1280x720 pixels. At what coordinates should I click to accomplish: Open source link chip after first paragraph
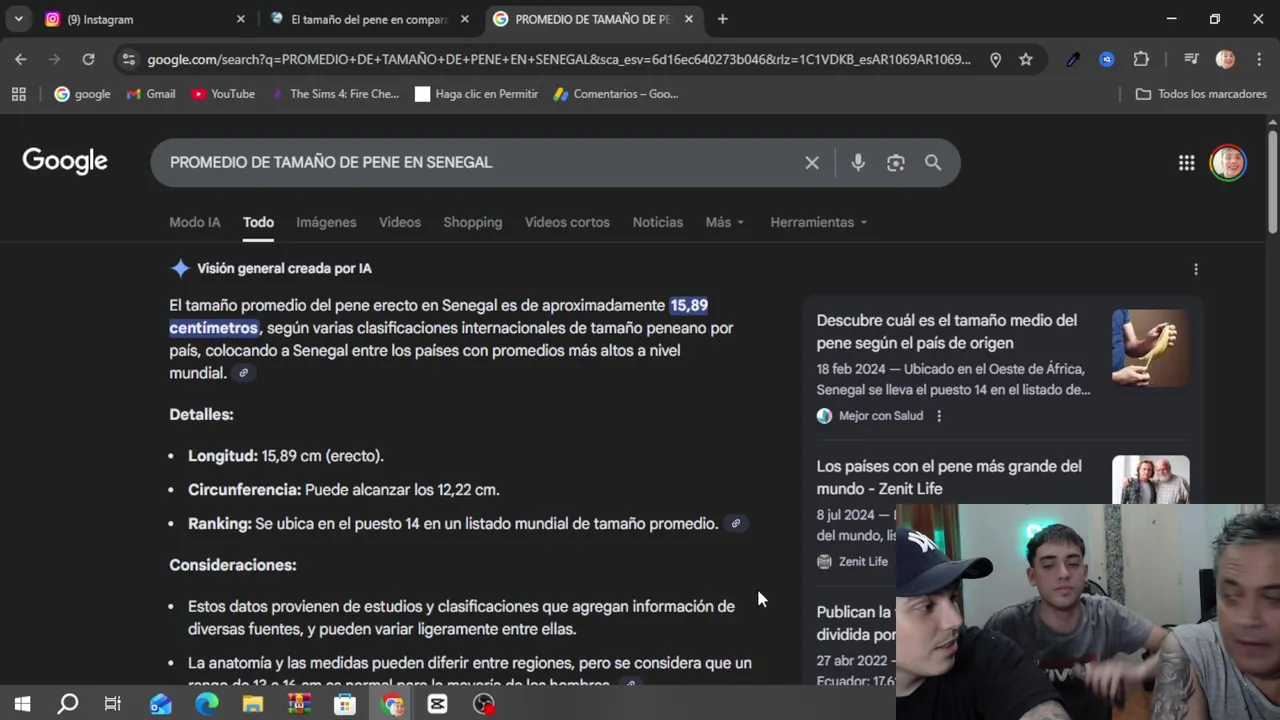pos(243,373)
